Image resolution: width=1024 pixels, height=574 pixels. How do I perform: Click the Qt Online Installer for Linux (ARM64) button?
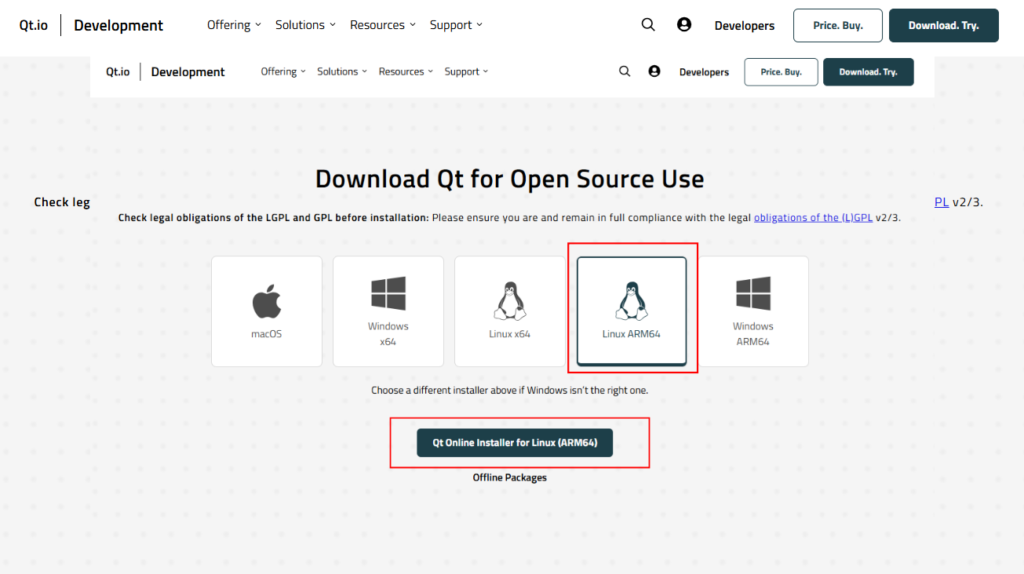coord(515,442)
